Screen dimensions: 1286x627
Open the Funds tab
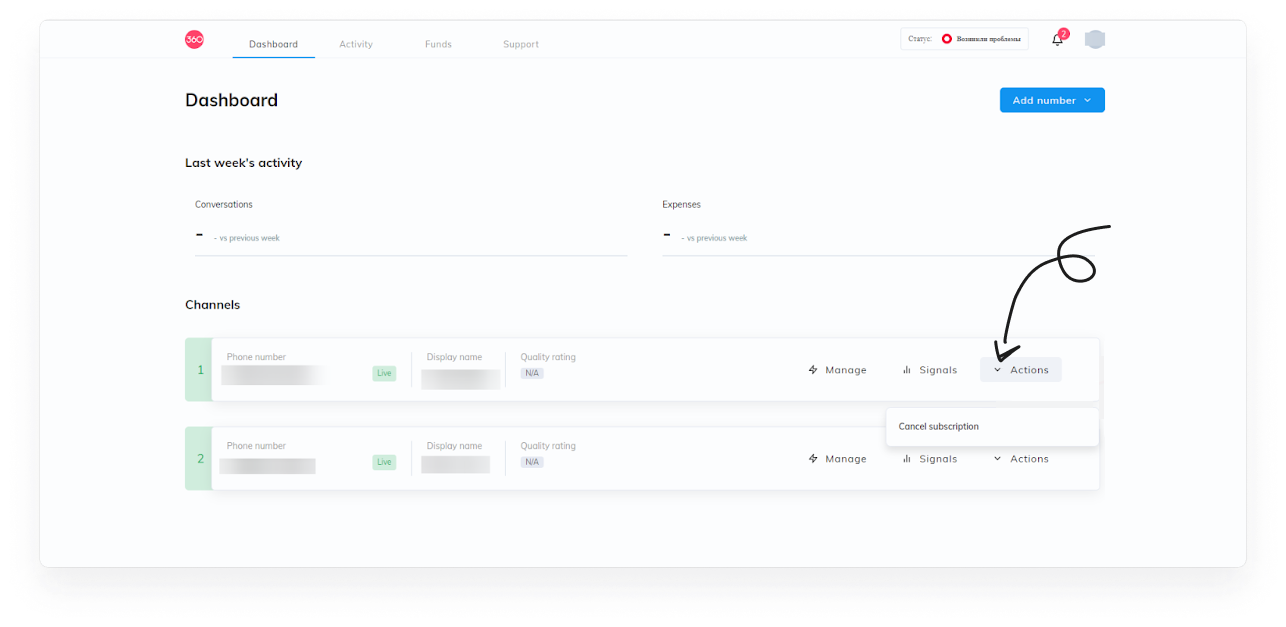pyautogui.click(x=438, y=44)
